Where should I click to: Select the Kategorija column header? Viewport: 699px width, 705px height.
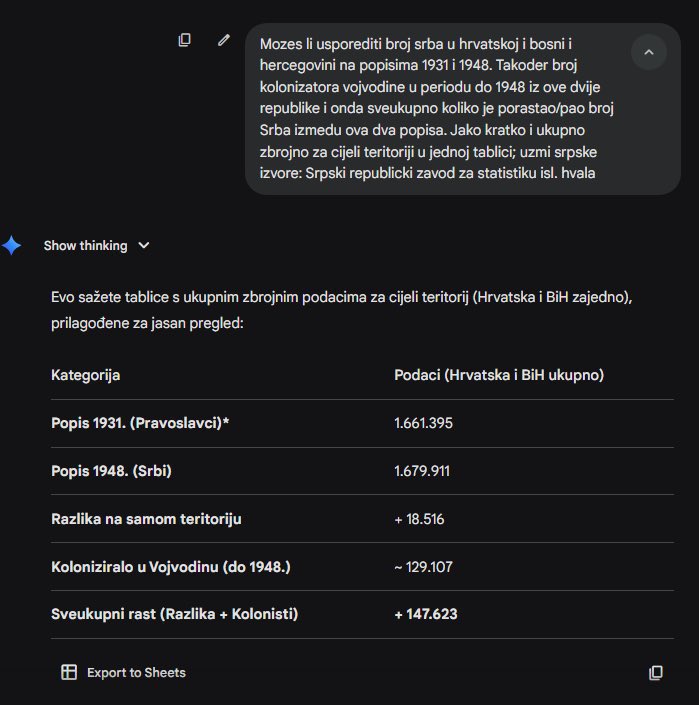(x=85, y=375)
